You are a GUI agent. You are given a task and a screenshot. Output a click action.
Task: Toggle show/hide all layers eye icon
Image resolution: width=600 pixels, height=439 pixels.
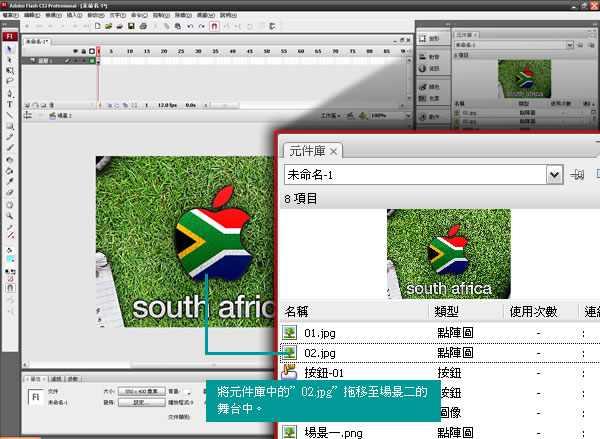[75, 51]
